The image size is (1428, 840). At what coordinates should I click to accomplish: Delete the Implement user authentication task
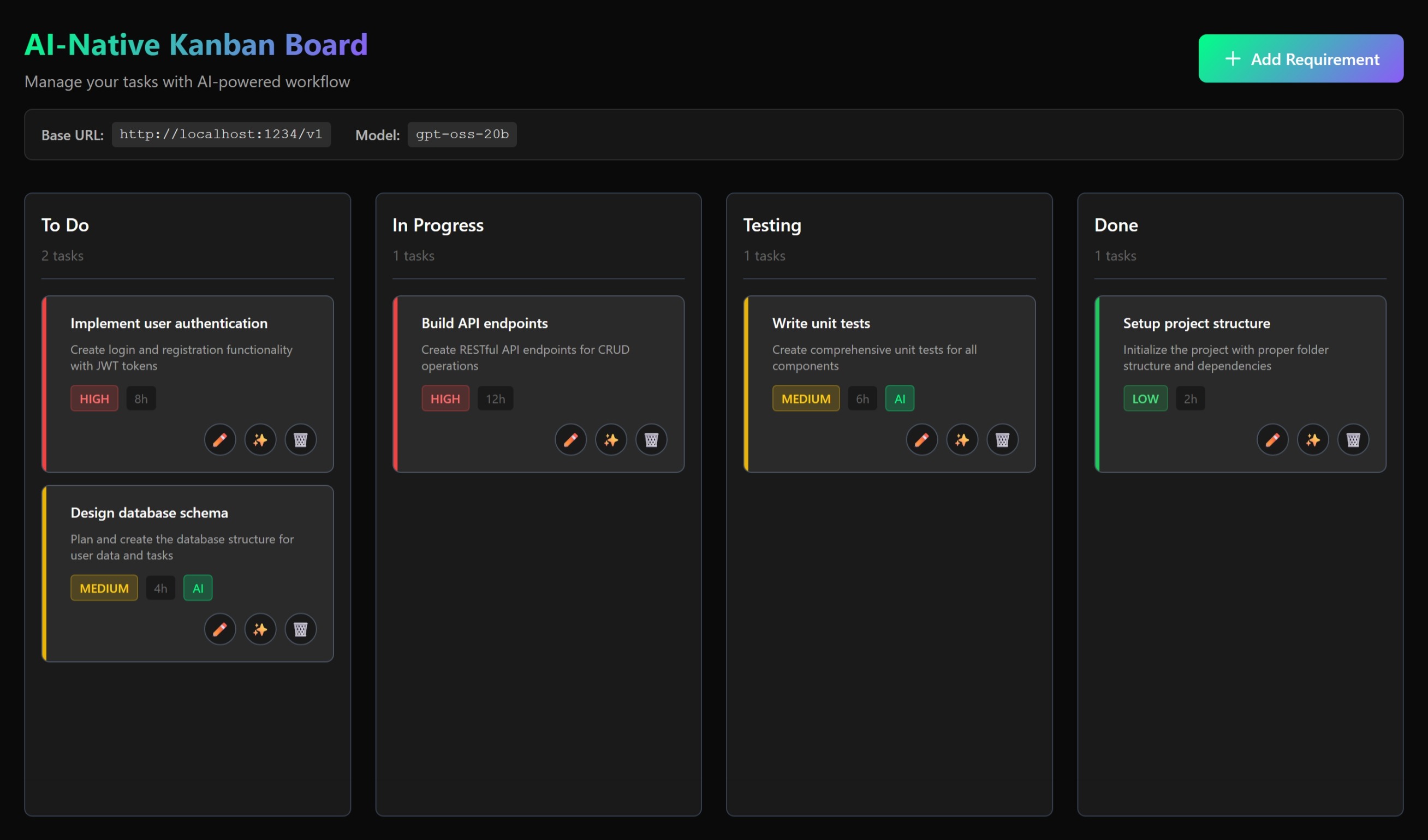pyautogui.click(x=300, y=439)
